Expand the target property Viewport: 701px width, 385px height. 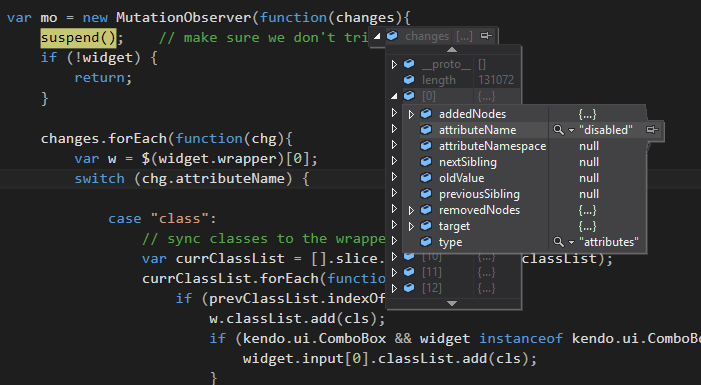click(x=411, y=226)
